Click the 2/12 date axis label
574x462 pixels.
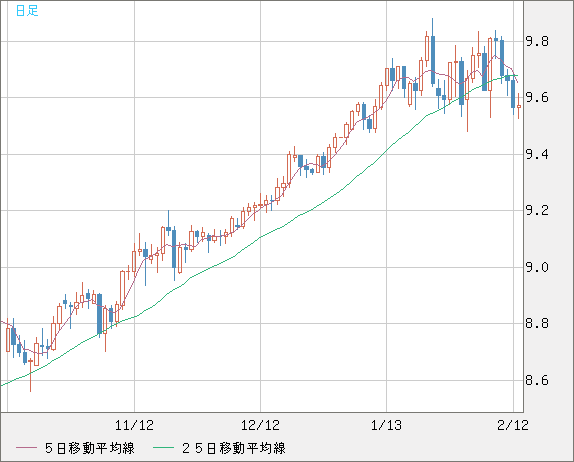(513, 425)
